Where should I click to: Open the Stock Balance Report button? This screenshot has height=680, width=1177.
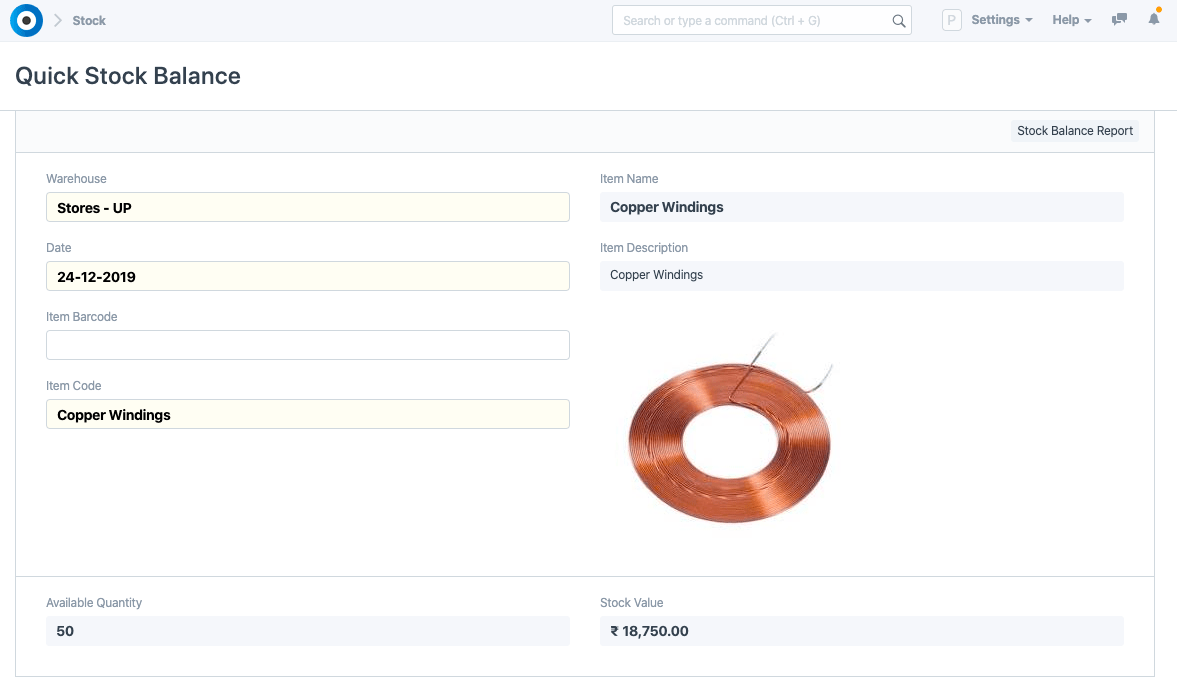coord(1074,131)
